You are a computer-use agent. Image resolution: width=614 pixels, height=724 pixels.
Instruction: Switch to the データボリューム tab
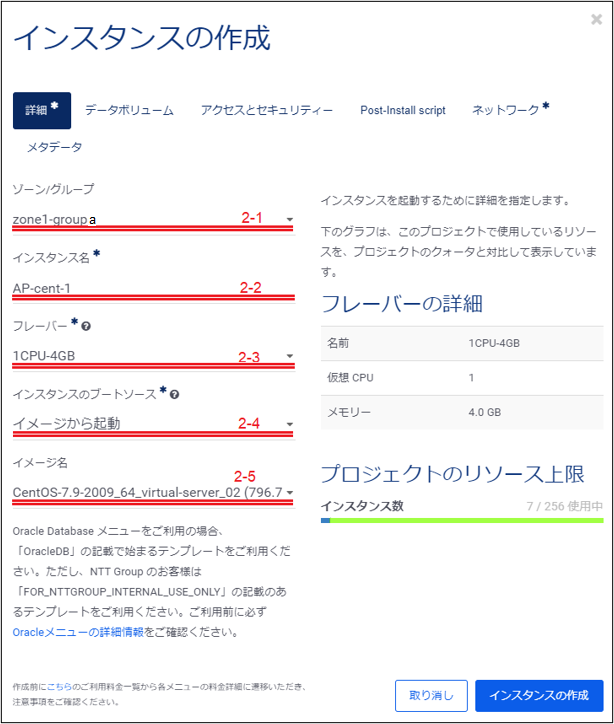(129, 110)
